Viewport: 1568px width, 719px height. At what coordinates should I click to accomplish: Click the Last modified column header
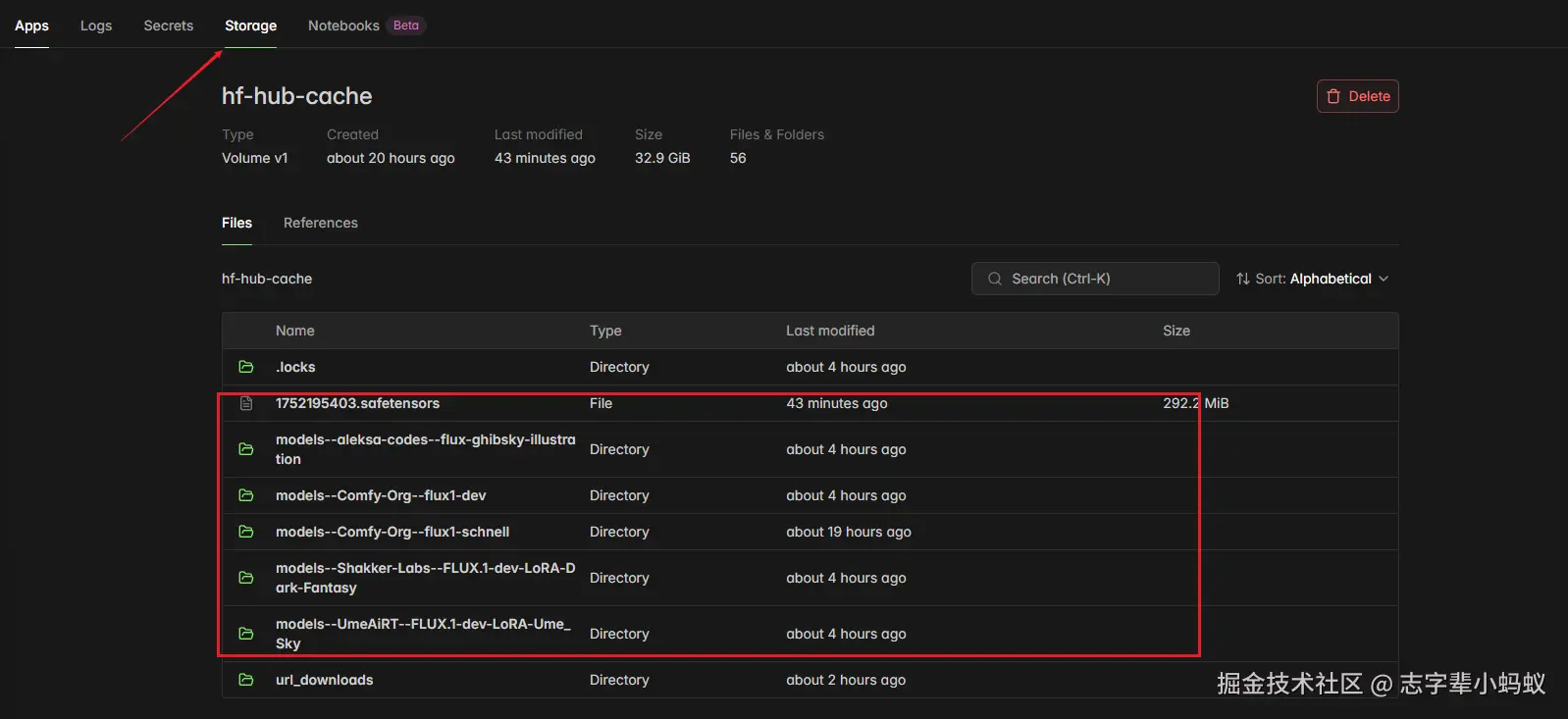click(830, 331)
